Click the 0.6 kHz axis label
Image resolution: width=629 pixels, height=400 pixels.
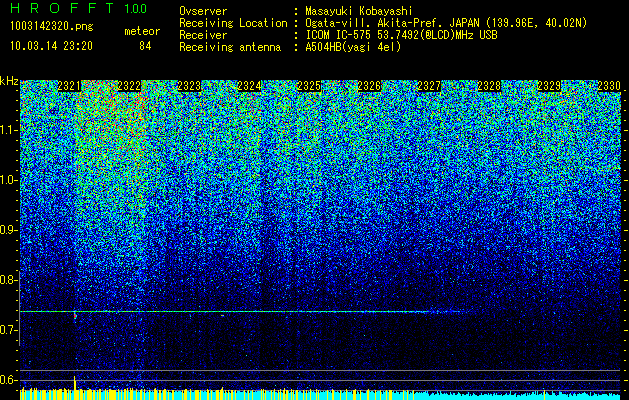coord(8,380)
